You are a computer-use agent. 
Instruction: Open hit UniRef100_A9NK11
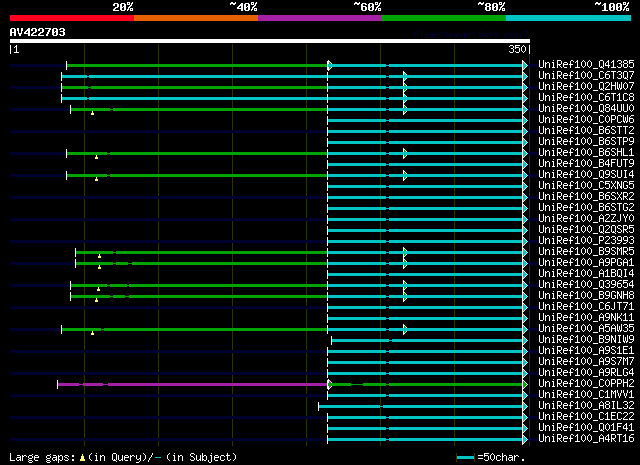pyautogui.click(x=586, y=318)
